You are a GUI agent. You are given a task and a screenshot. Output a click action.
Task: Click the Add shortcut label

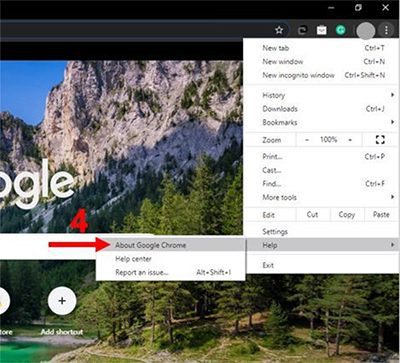tap(62, 332)
